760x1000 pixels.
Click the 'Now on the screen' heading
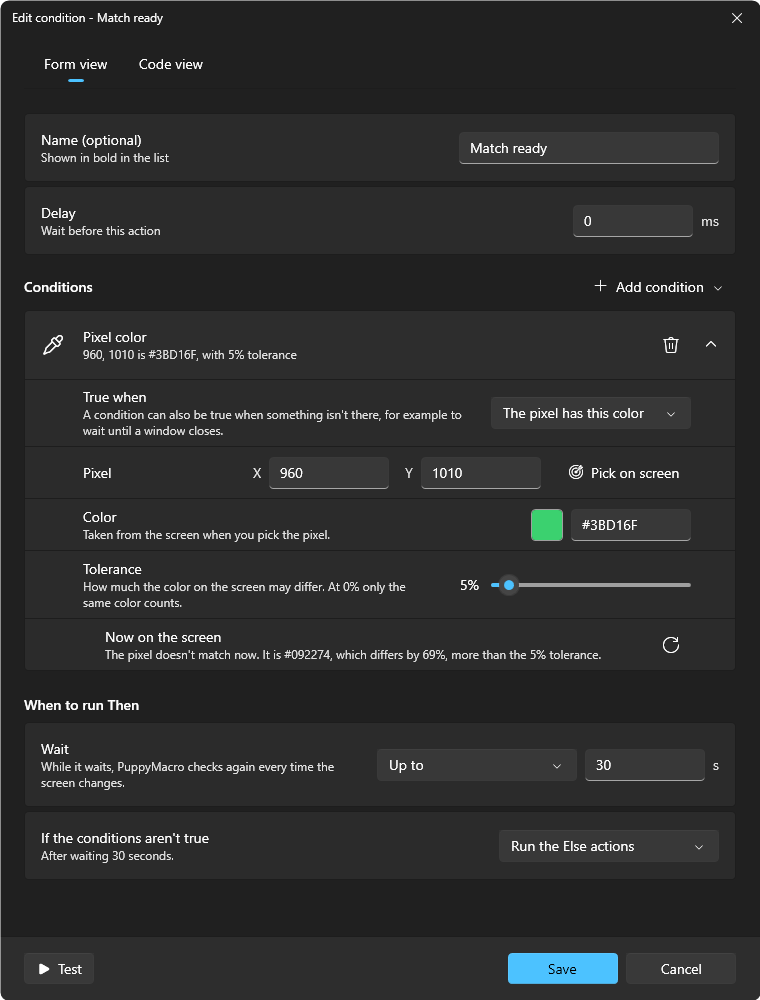(163, 637)
